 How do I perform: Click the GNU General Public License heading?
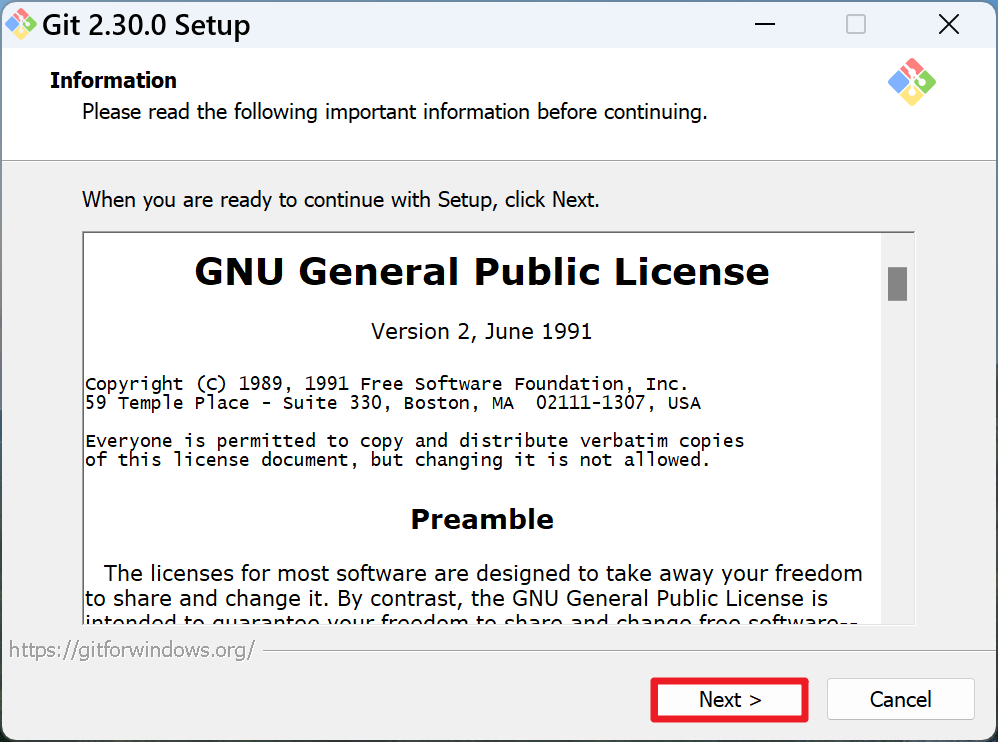(x=482, y=272)
